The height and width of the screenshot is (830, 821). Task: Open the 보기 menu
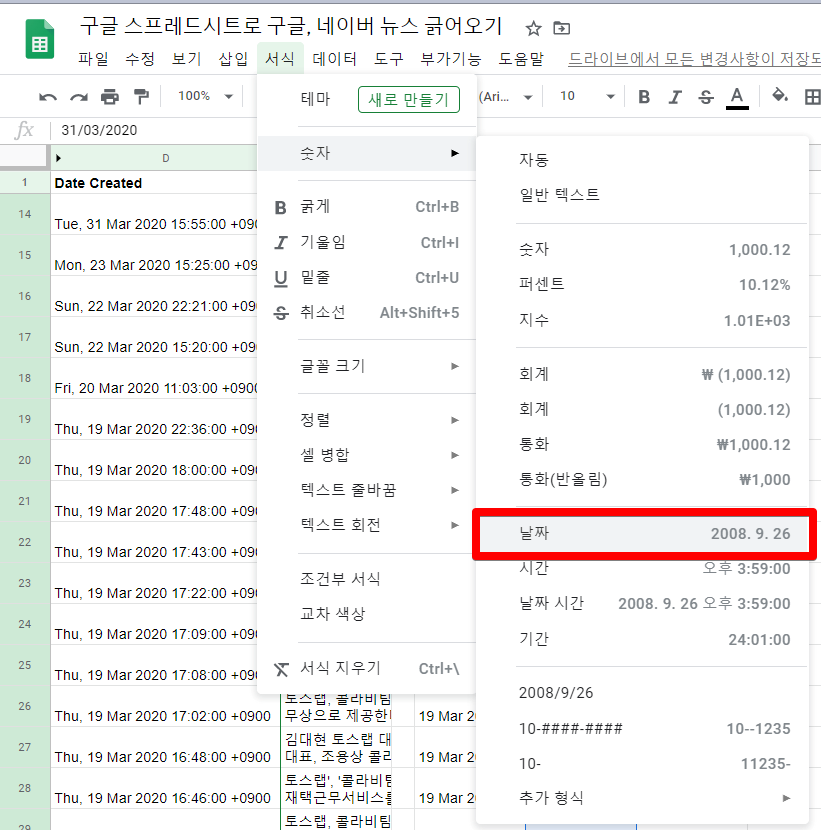[186, 59]
